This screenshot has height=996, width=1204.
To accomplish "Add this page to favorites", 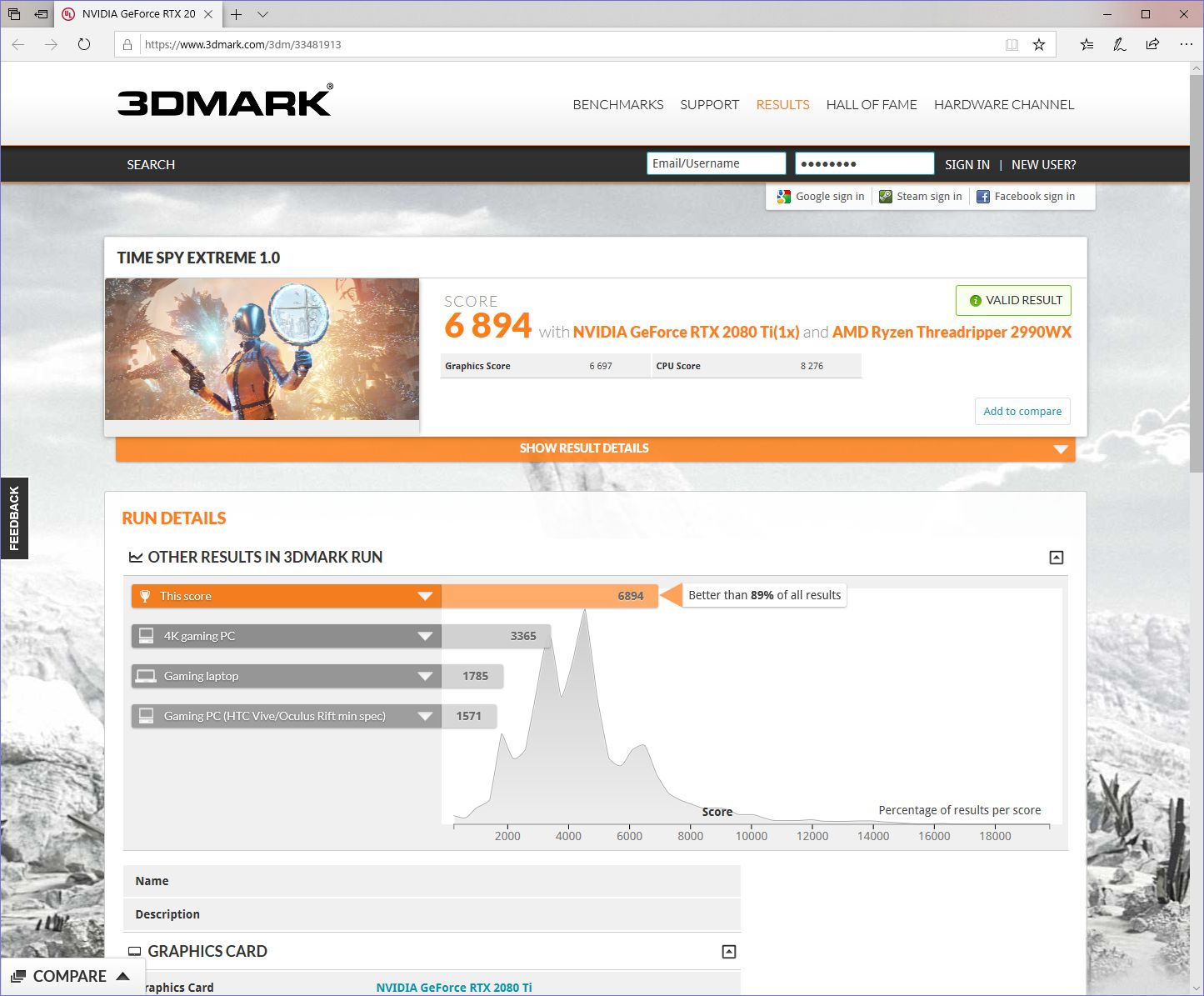I will [1039, 44].
